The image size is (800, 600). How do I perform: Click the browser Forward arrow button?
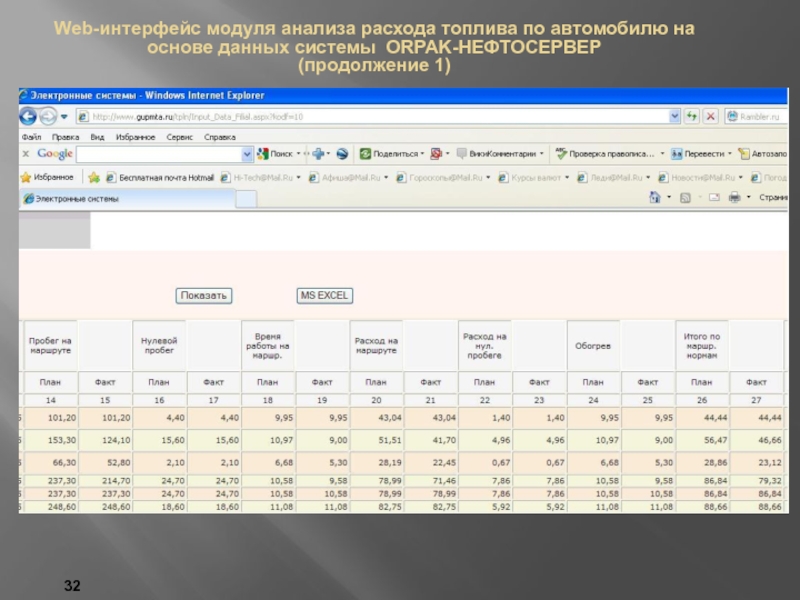coord(49,116)
